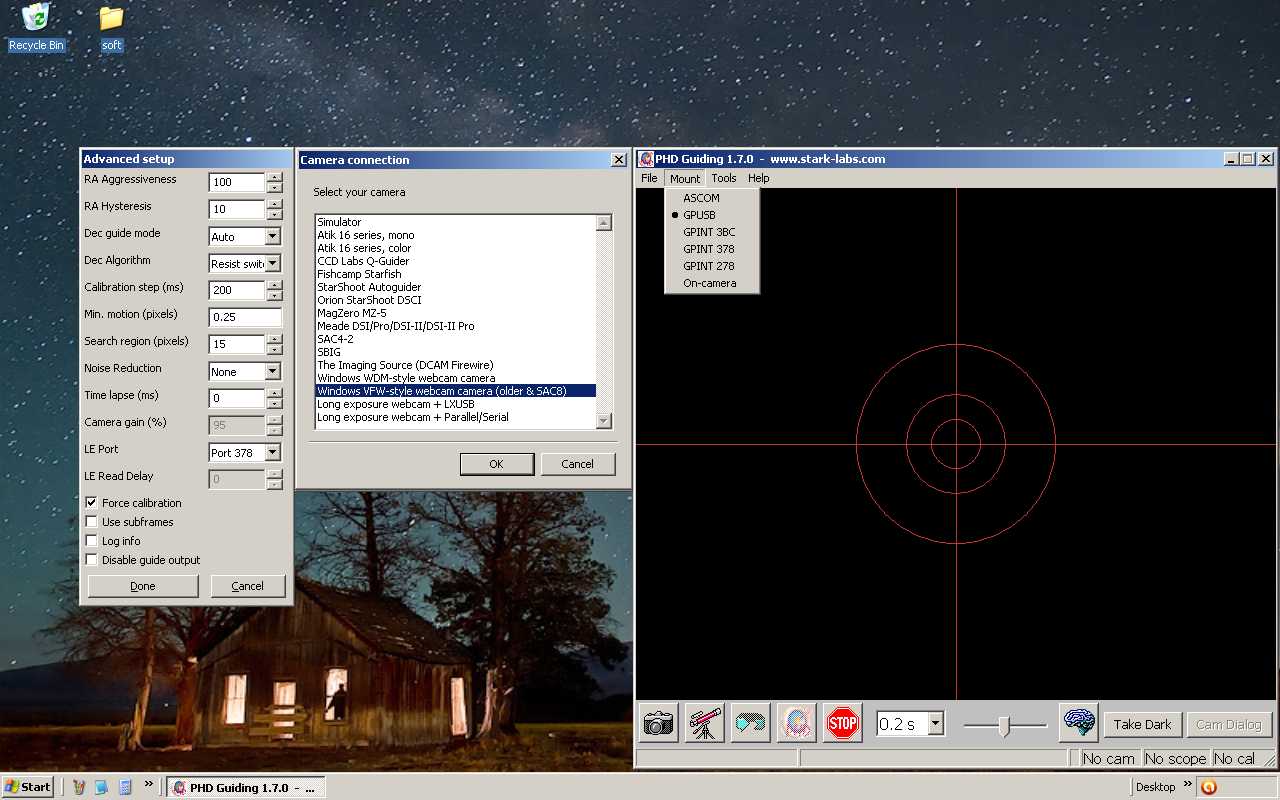Viewport: 1280px width, 800px height.
Task: Open the Help menu
Action: click(x=759, y=178)
